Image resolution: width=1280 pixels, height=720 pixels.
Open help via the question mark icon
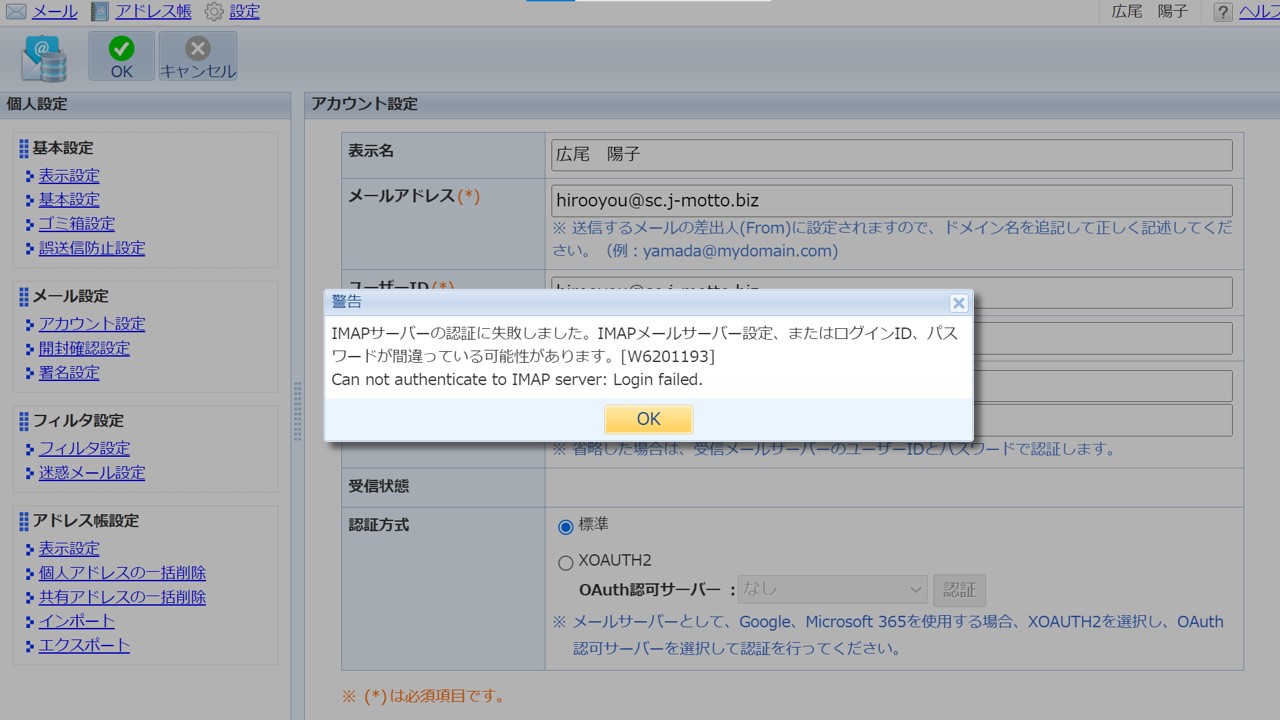point(1222,11)
